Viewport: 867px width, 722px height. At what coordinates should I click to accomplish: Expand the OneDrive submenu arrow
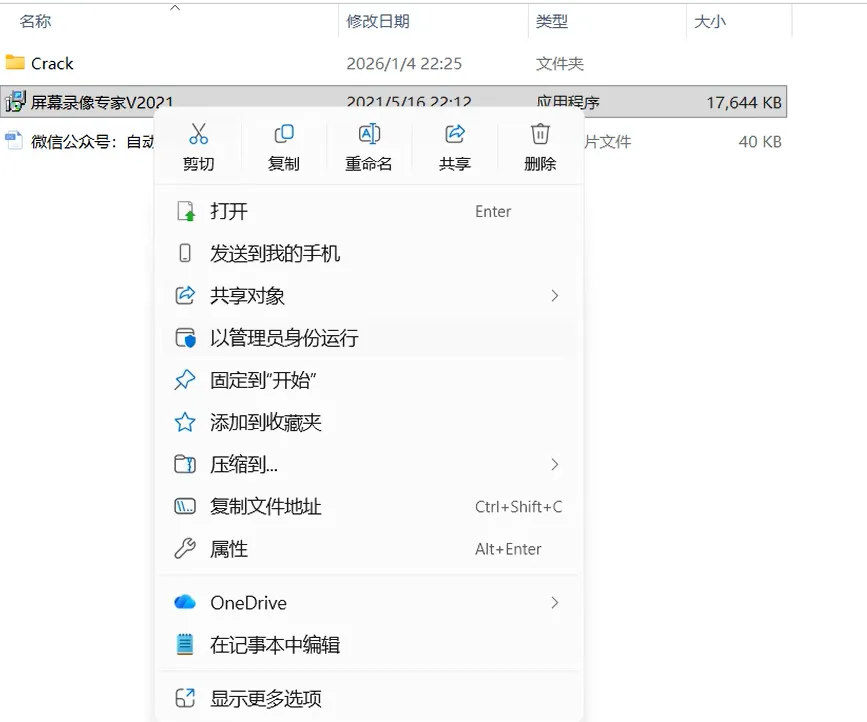[x=555, y=603]
